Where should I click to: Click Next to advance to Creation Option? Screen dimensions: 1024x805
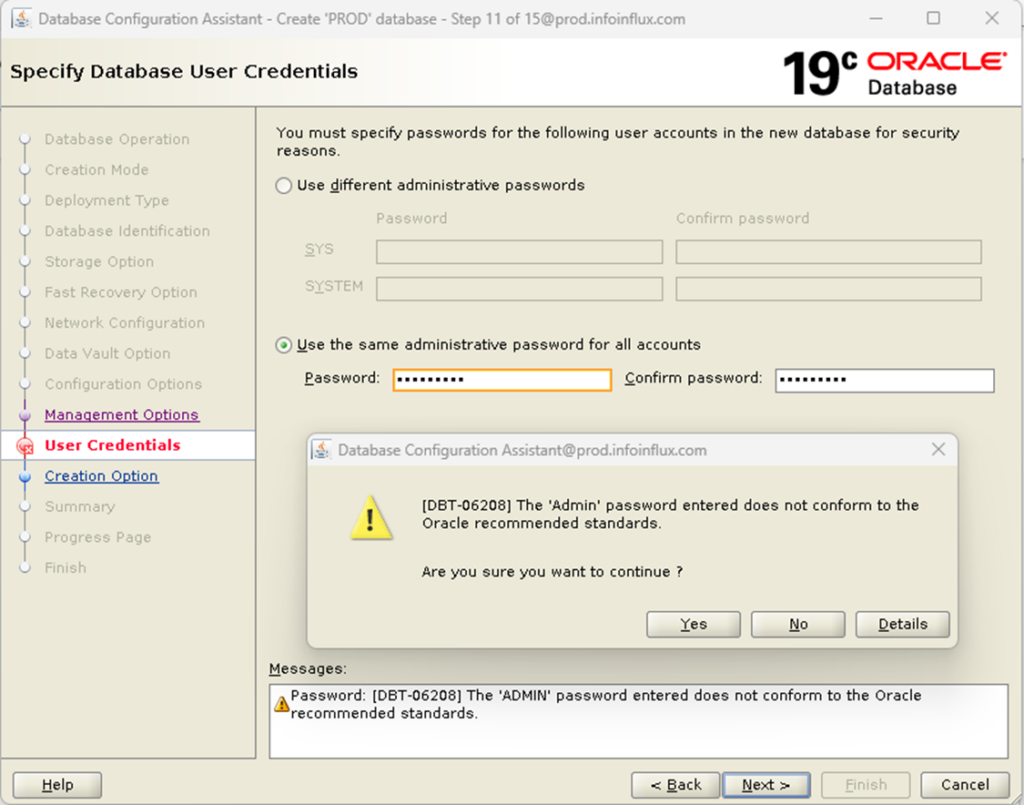(766, 784)
